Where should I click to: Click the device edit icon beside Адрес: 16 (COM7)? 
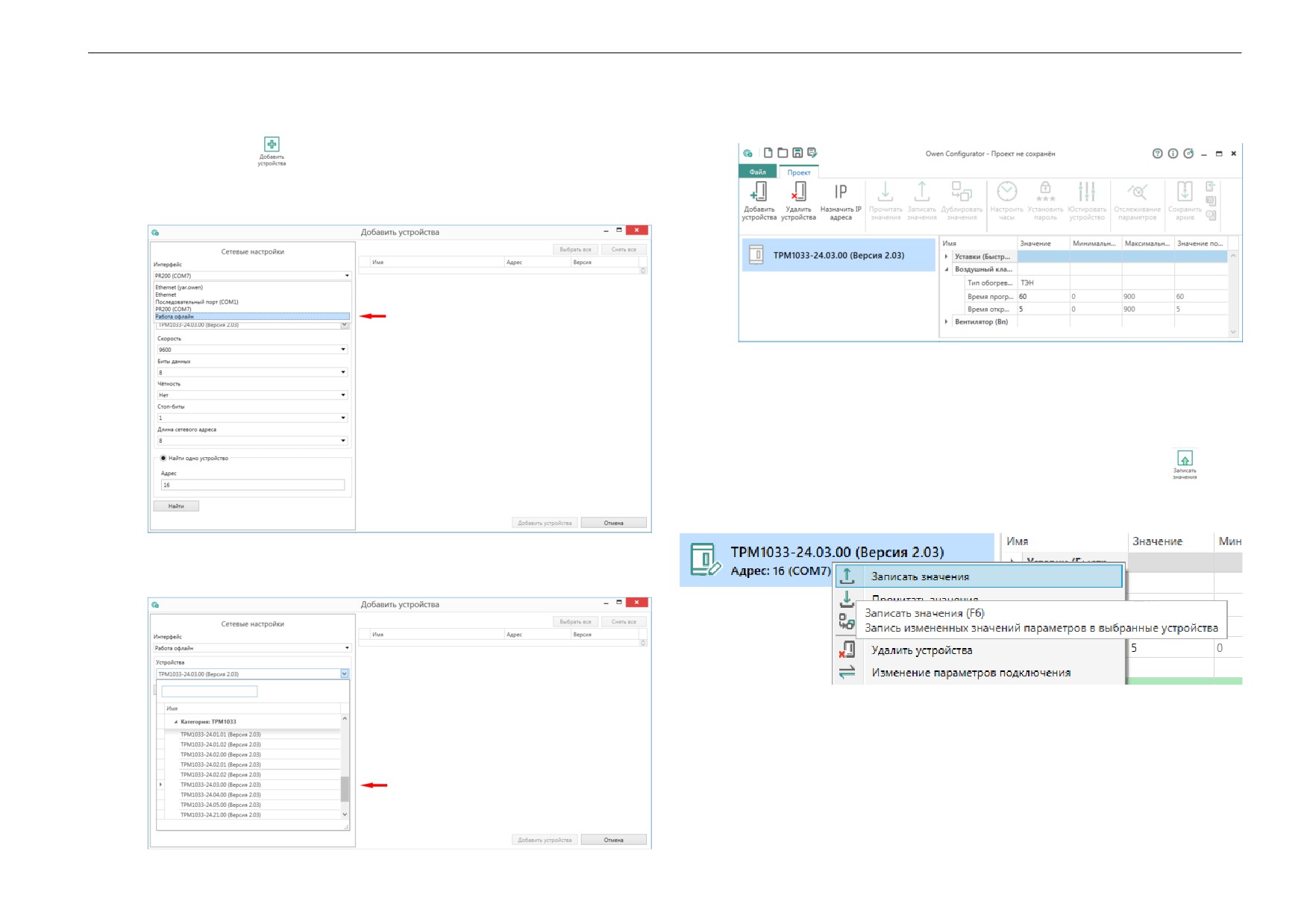[x=706, y=559]
